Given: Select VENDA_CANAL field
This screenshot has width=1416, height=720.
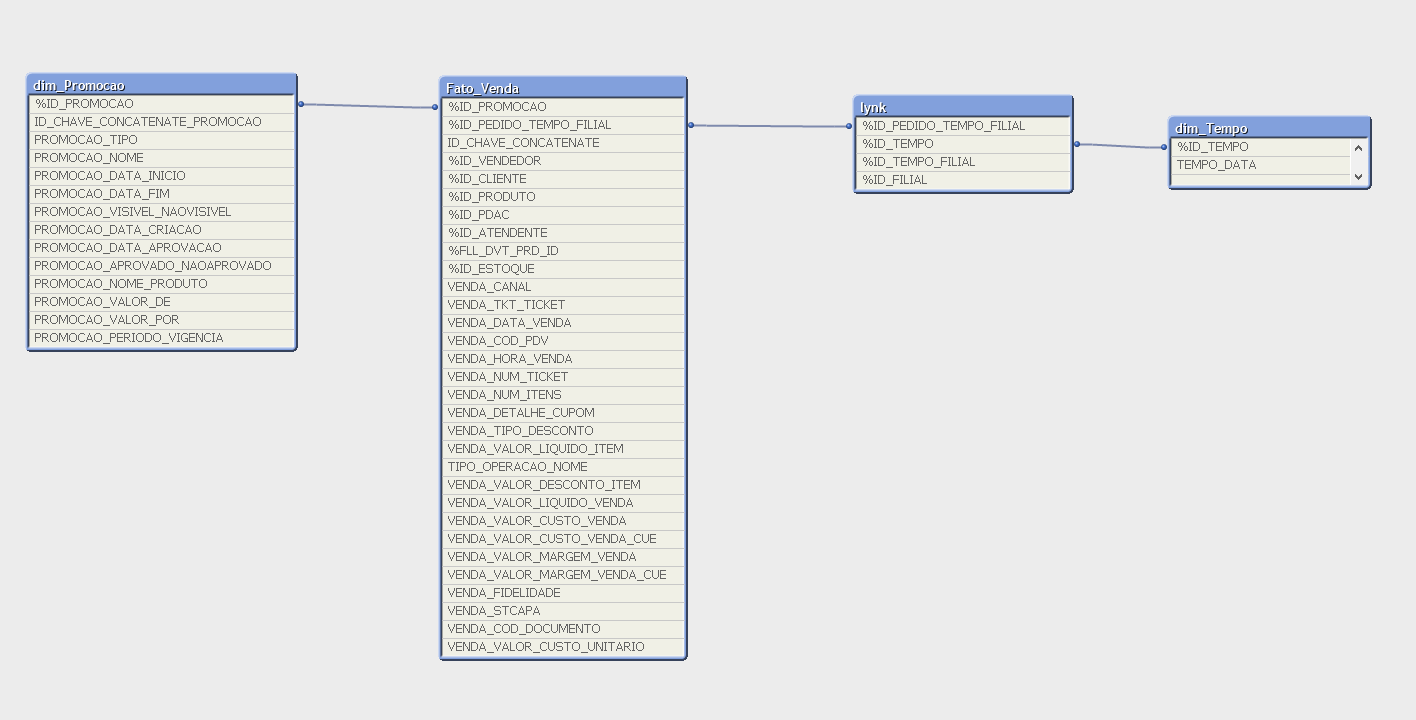Looking at the screenshot, I should pos(563,287).
